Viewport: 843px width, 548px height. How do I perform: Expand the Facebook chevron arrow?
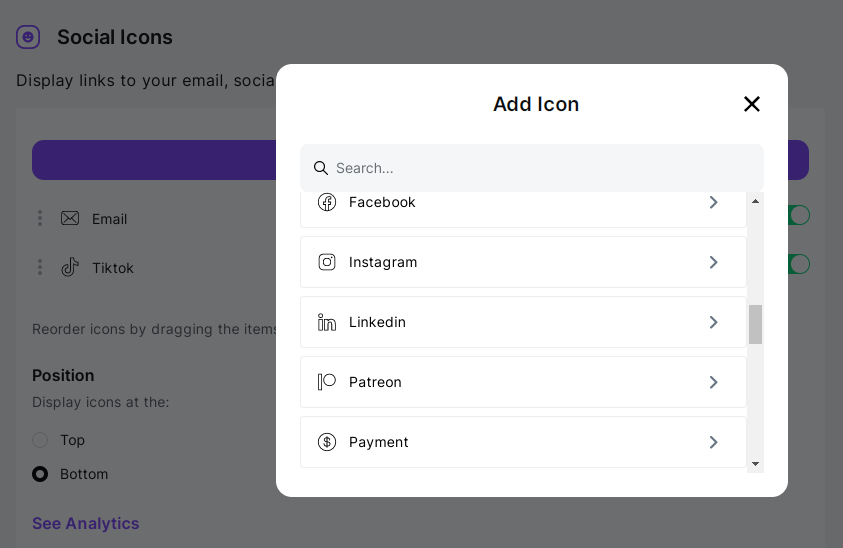pyautogui.click(x=713, y=202)
